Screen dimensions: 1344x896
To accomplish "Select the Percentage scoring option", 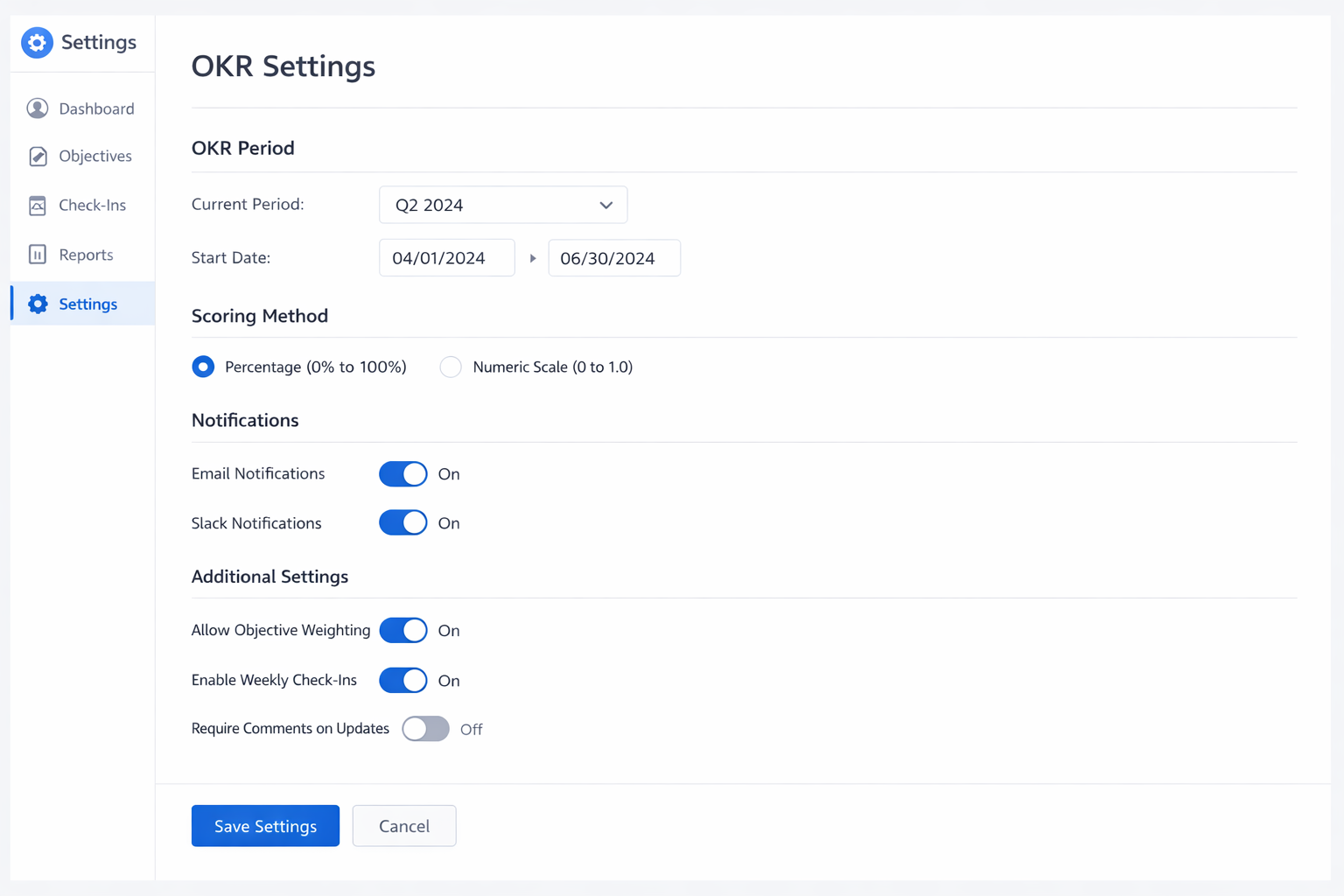I will 202,367.
